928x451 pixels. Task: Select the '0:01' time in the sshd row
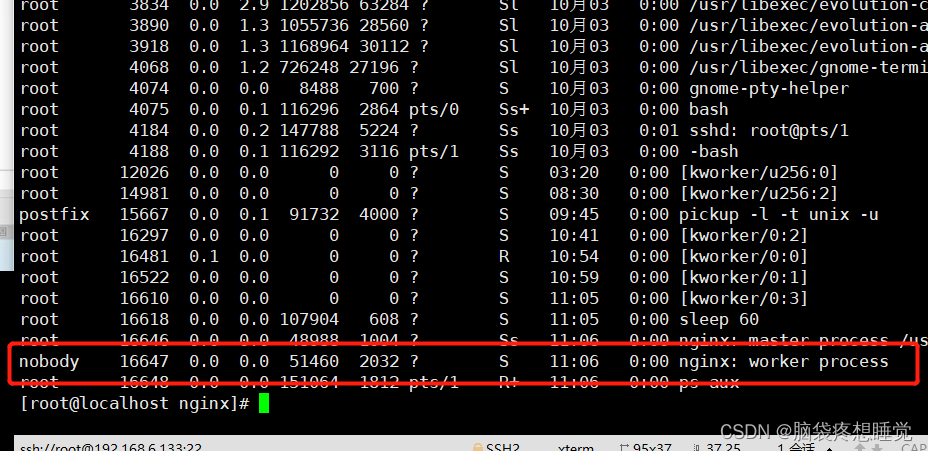(659, 130)
